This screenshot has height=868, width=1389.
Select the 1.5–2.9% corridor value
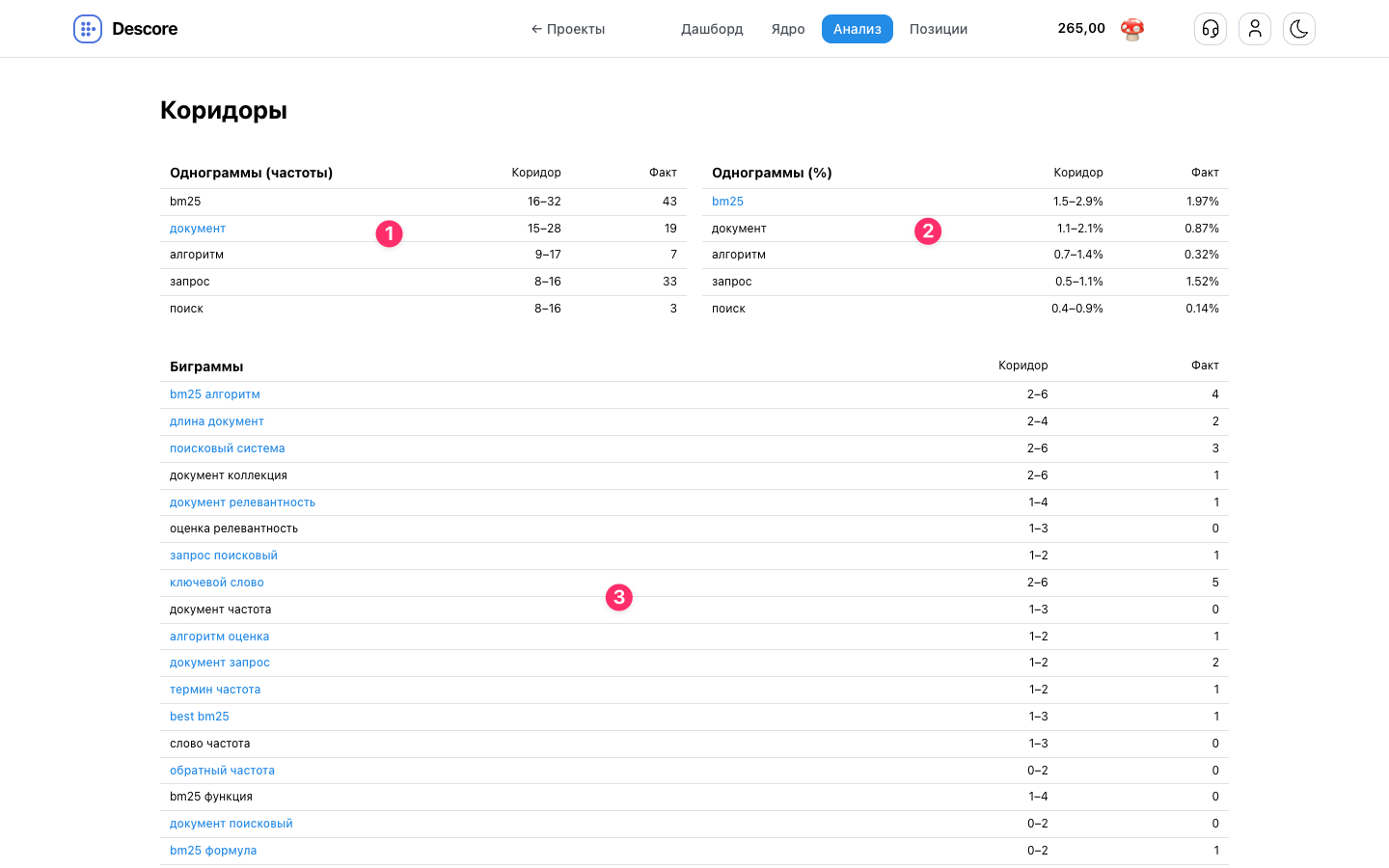click(1078, 202)
